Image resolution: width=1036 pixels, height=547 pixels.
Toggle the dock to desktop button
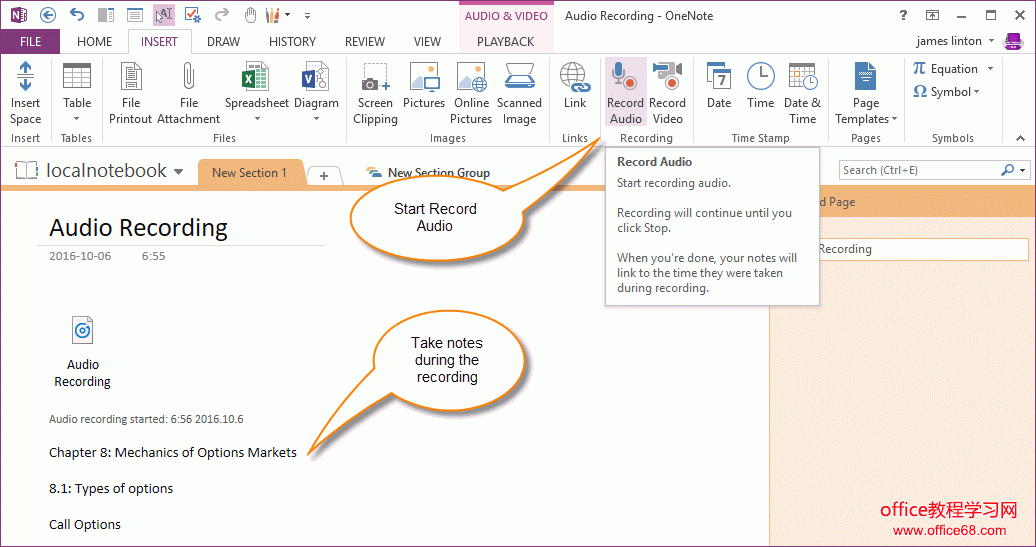[x=106, y=15]
